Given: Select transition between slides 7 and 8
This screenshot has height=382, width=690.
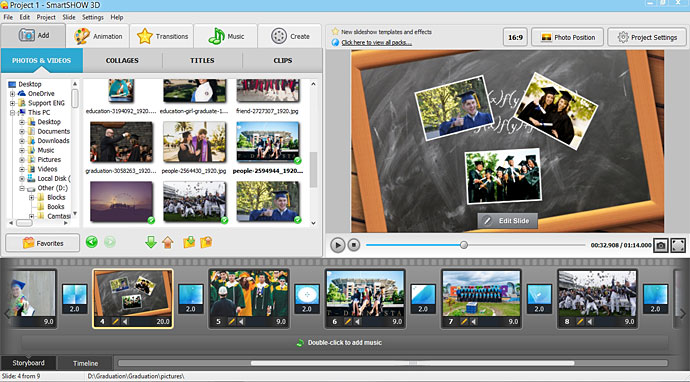Looking at the screenshot, I should 539,299.
